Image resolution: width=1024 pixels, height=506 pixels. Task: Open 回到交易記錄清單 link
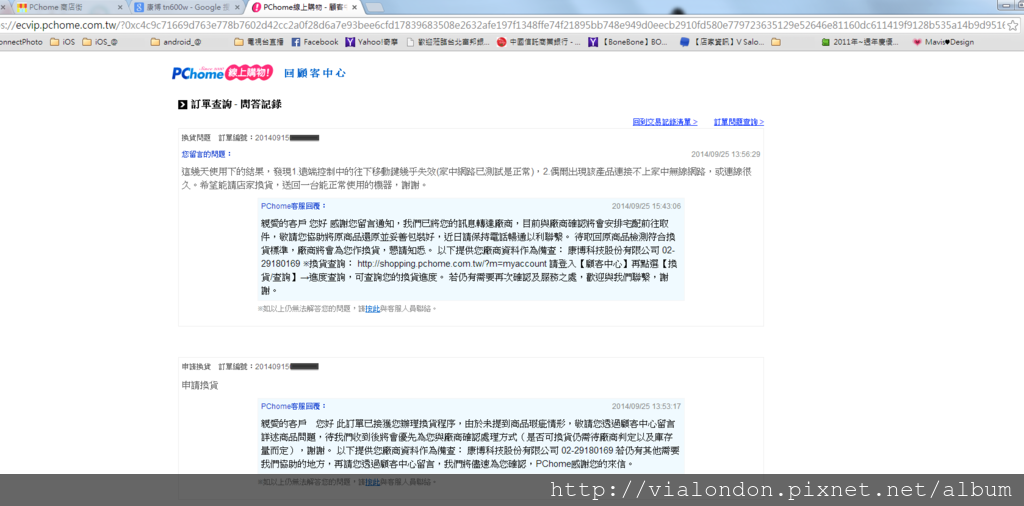point(665,122)
